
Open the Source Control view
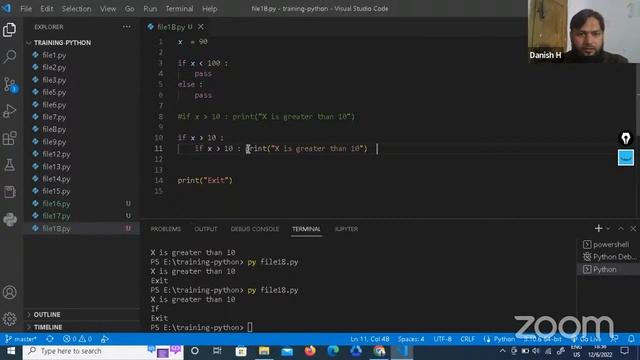pos(9,84)
